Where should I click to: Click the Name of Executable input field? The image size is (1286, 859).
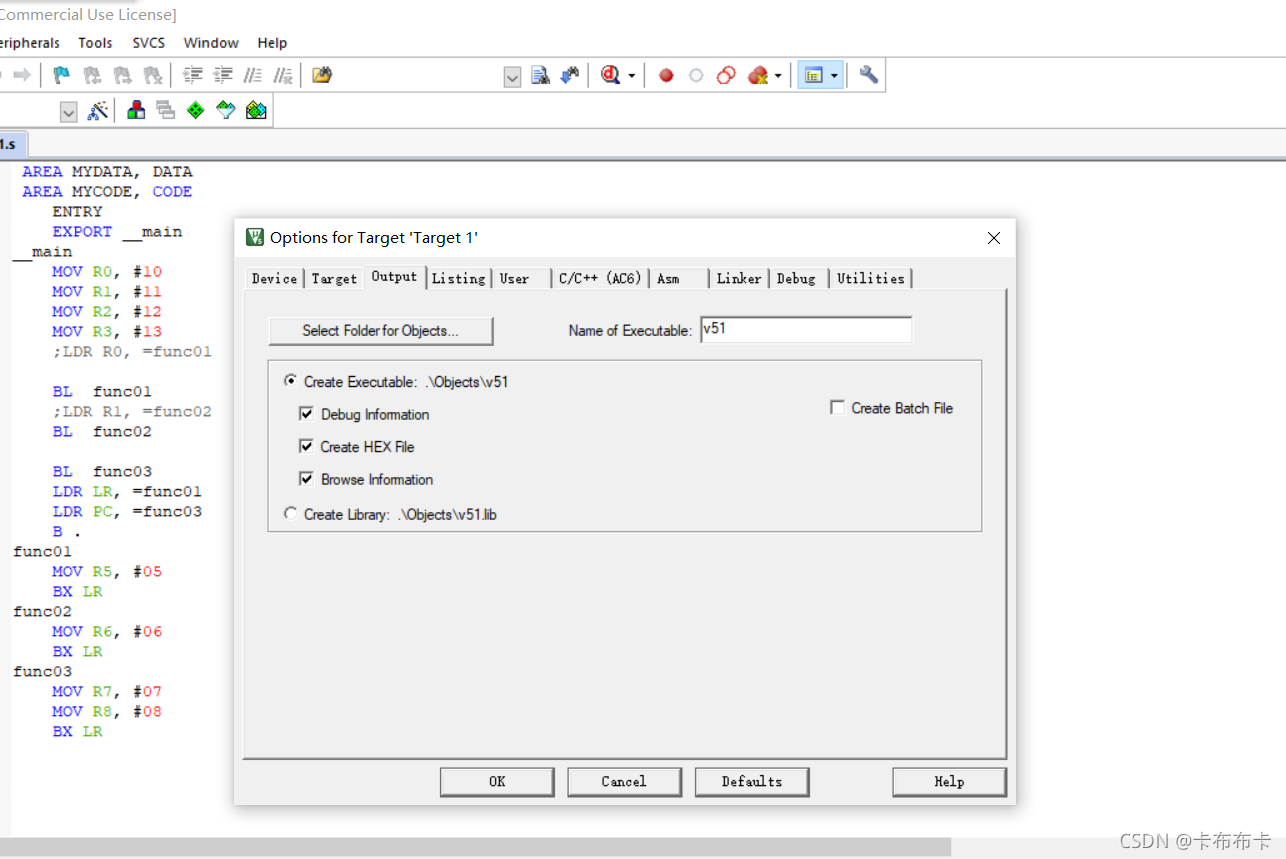click(x=805, y=329)
